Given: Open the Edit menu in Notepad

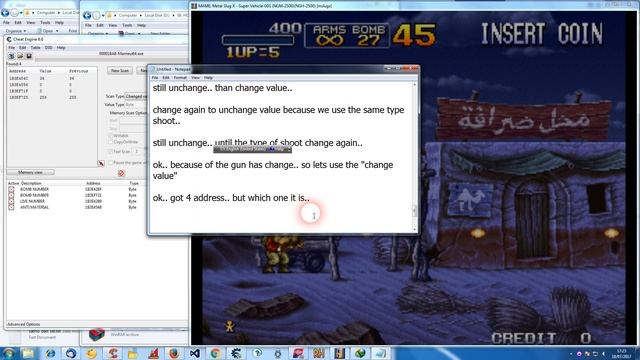Looking at the screenshot, I should (166, 78).
